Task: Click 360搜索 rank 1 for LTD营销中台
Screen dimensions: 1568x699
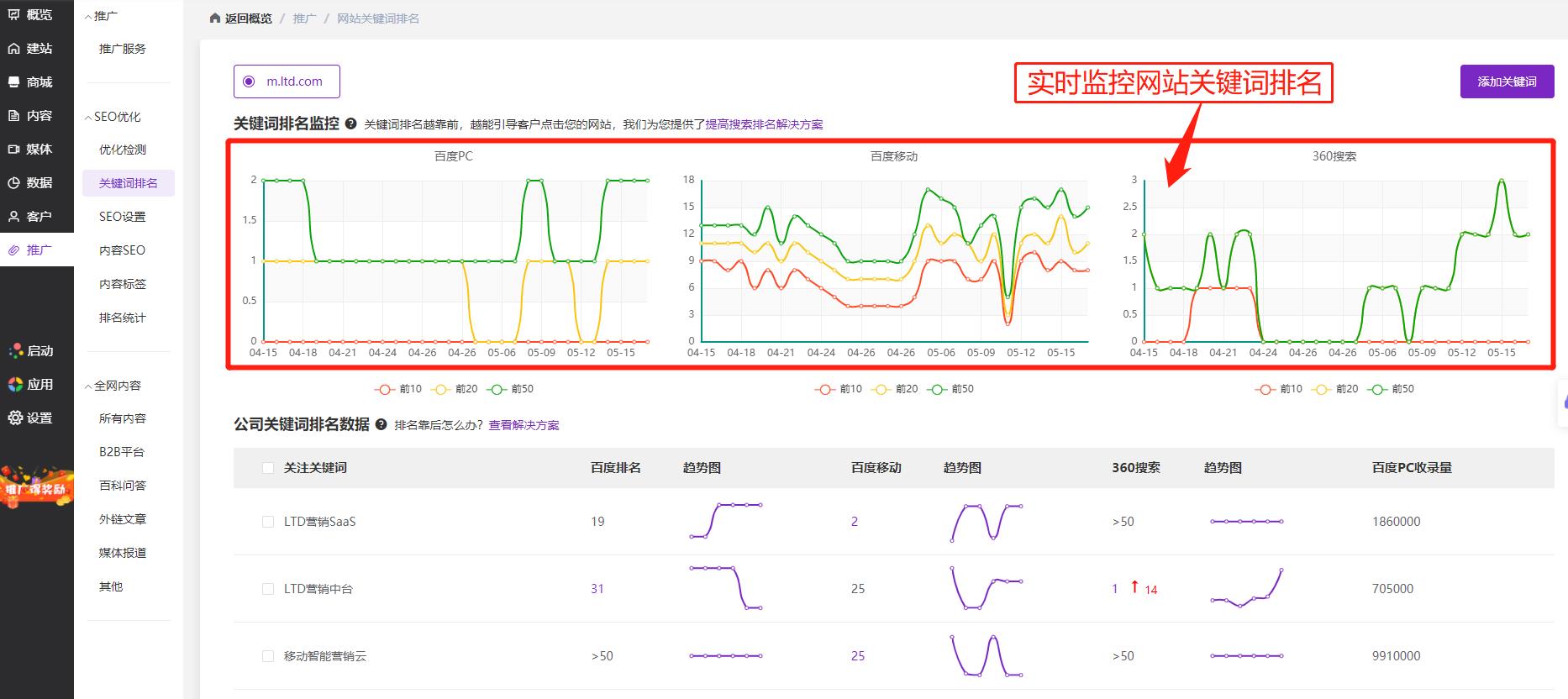Action: [x=1115, y=589]
